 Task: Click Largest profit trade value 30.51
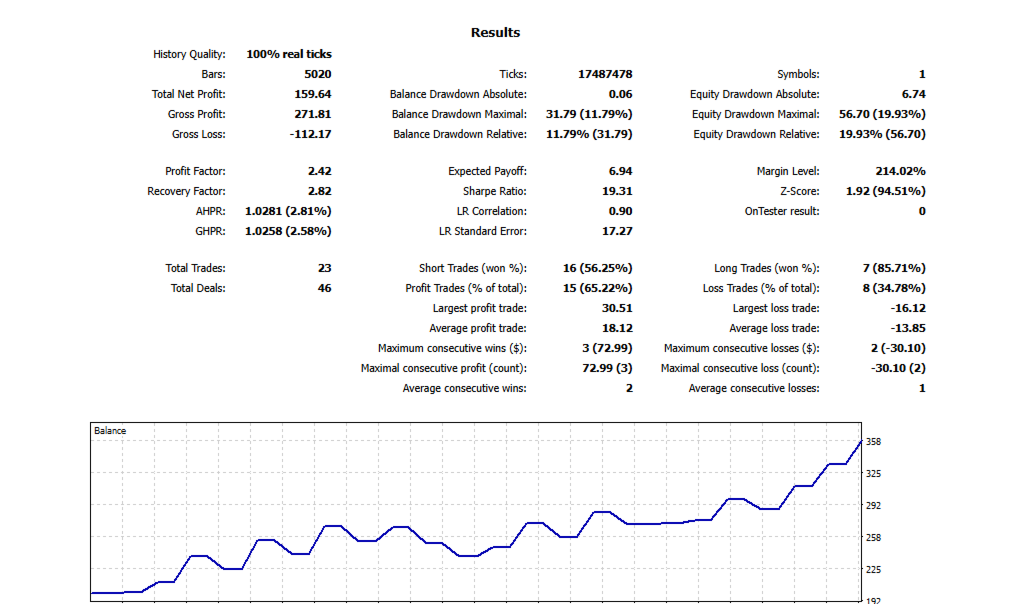pos(617,309)
